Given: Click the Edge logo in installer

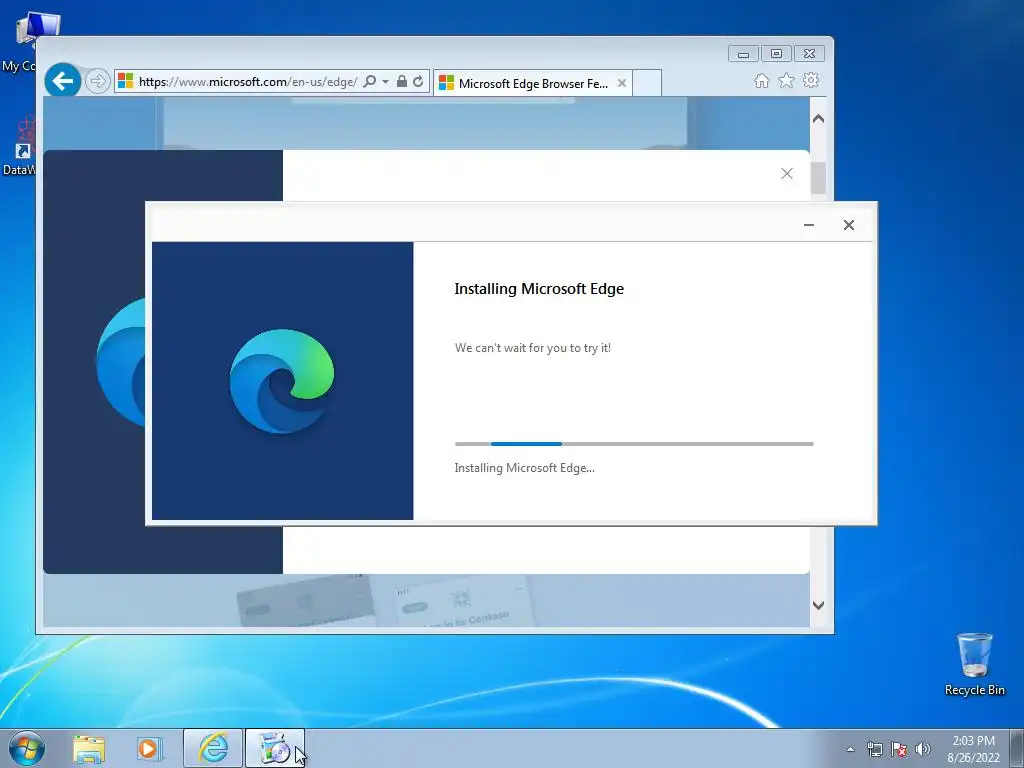Looking at the screenshot, I should point(282,381).
